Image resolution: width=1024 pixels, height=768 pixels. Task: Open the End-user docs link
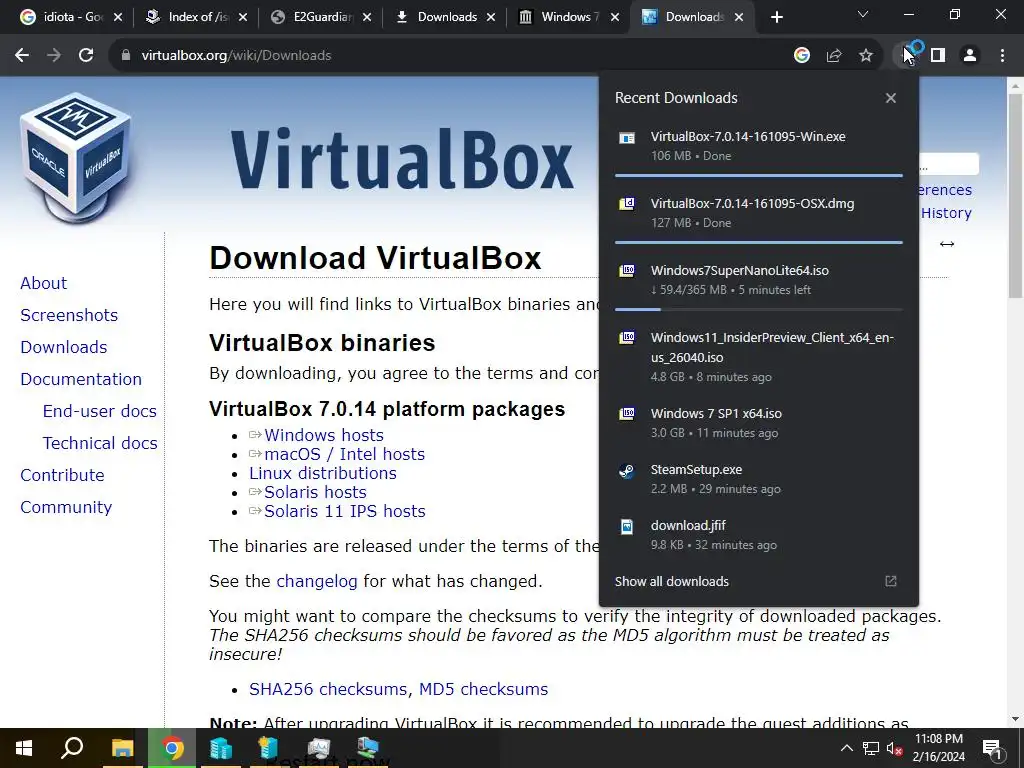point(99,411)
